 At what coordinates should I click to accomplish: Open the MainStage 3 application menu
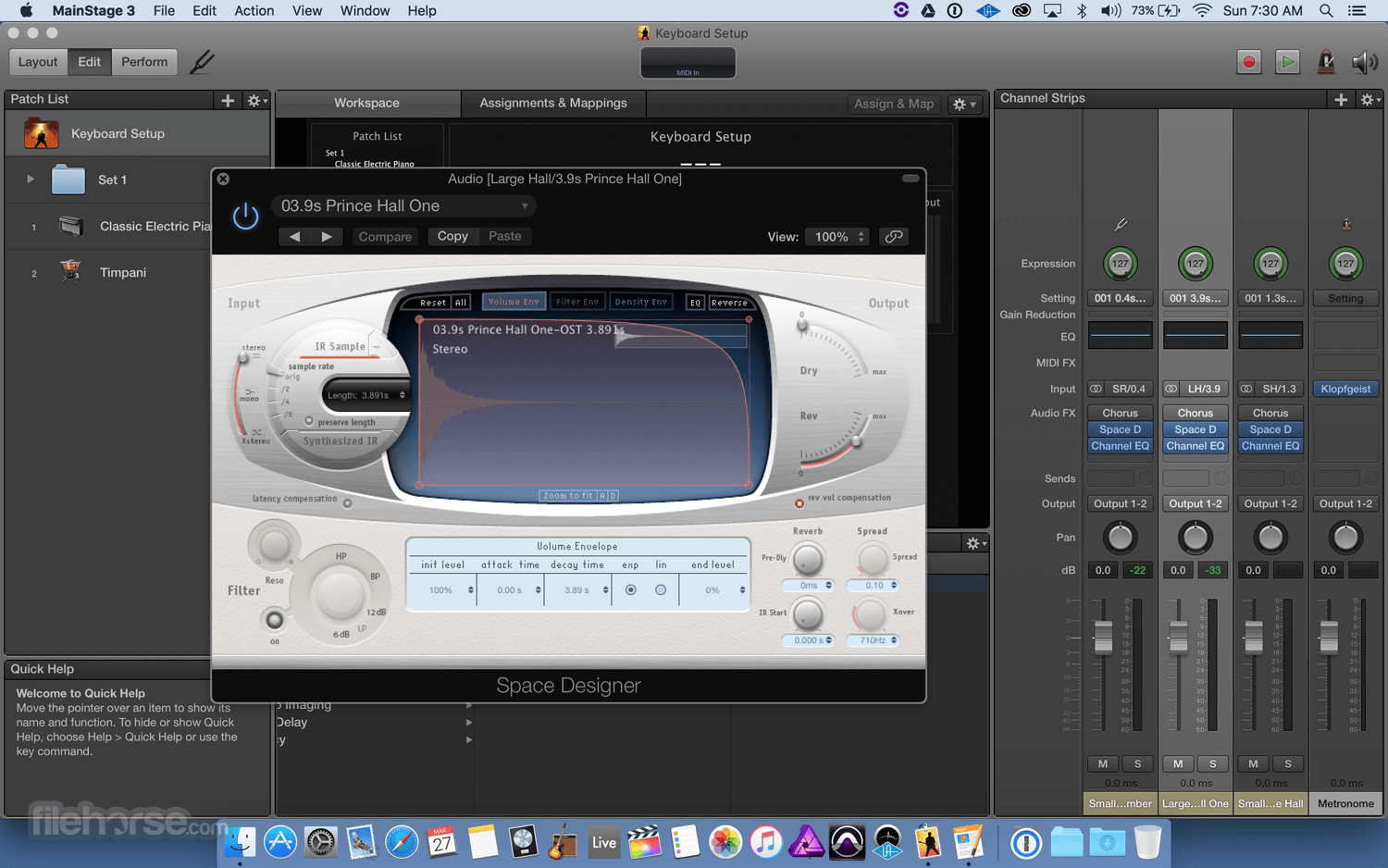pos(93,11)
